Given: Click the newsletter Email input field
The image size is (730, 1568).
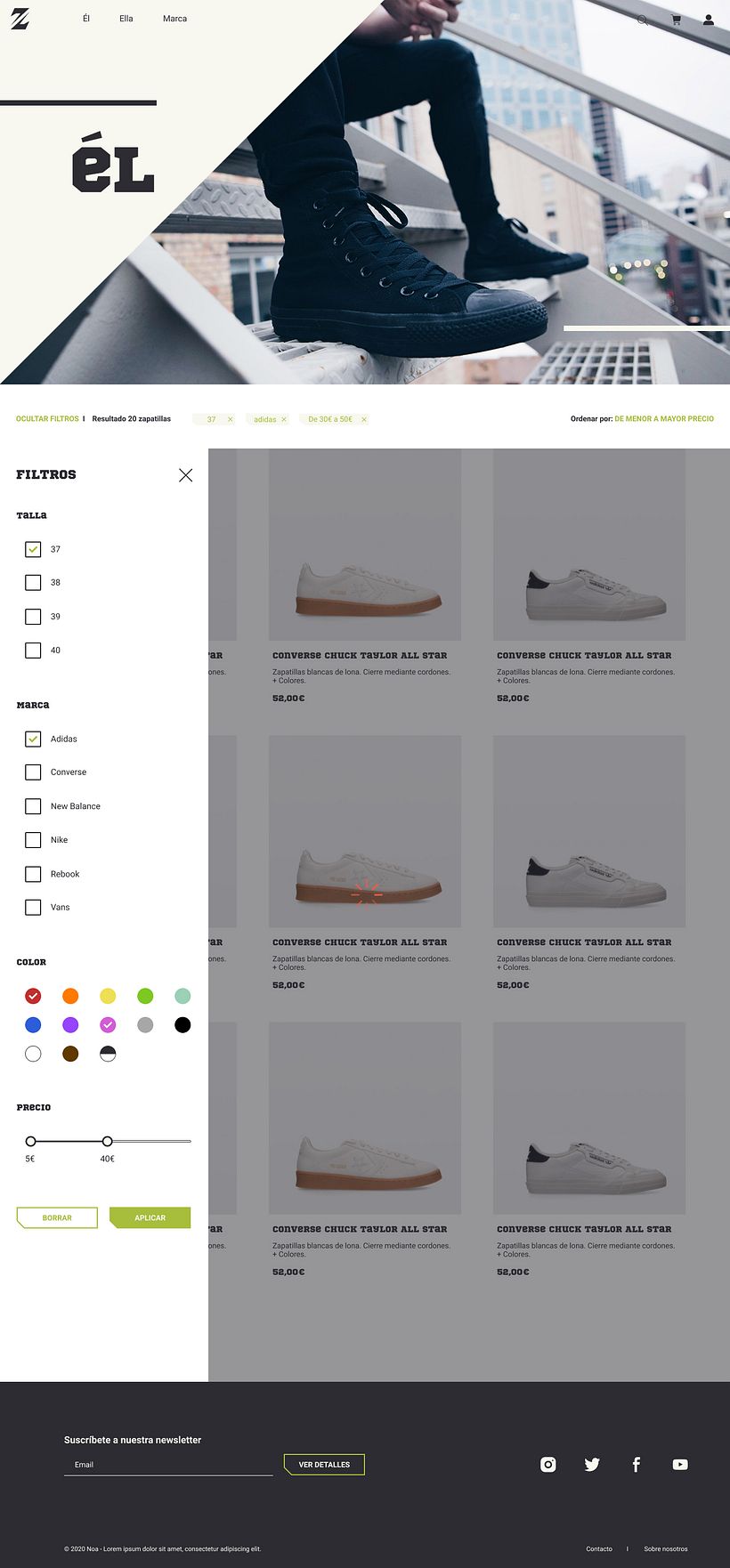Looking at the screenshot, I should coord(168,1465).
